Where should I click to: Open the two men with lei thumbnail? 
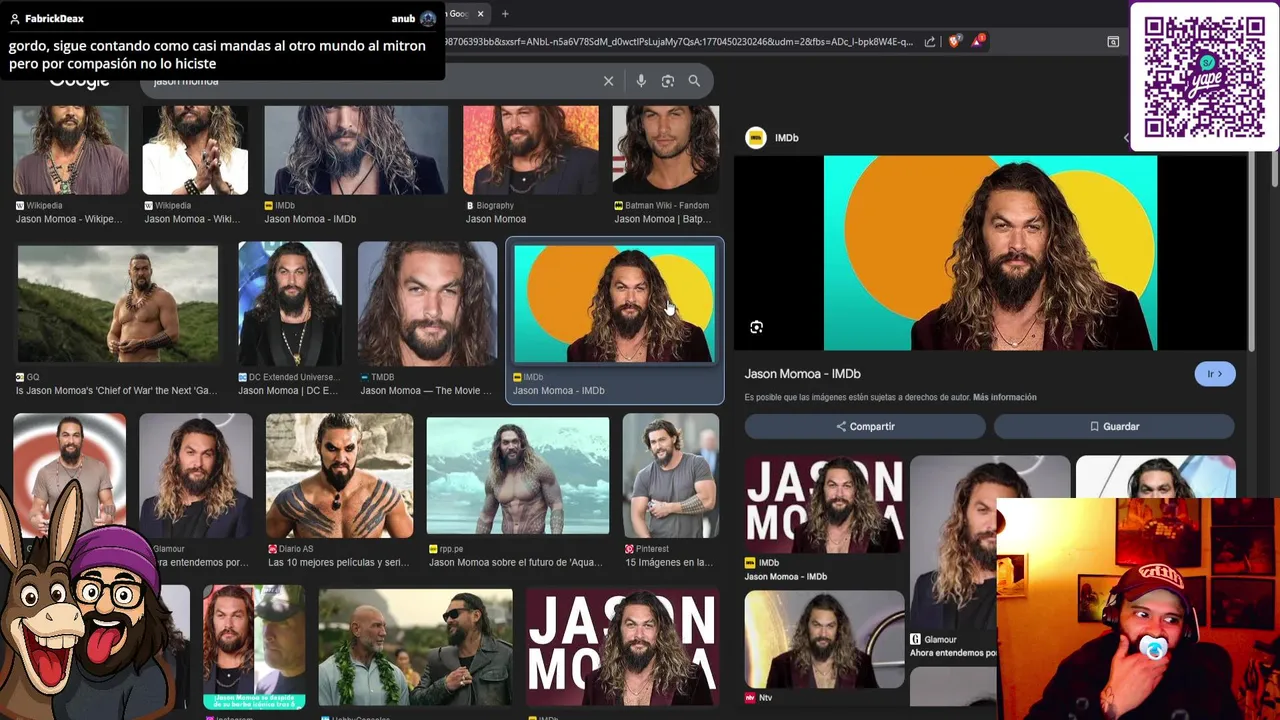tap(416, 648)
